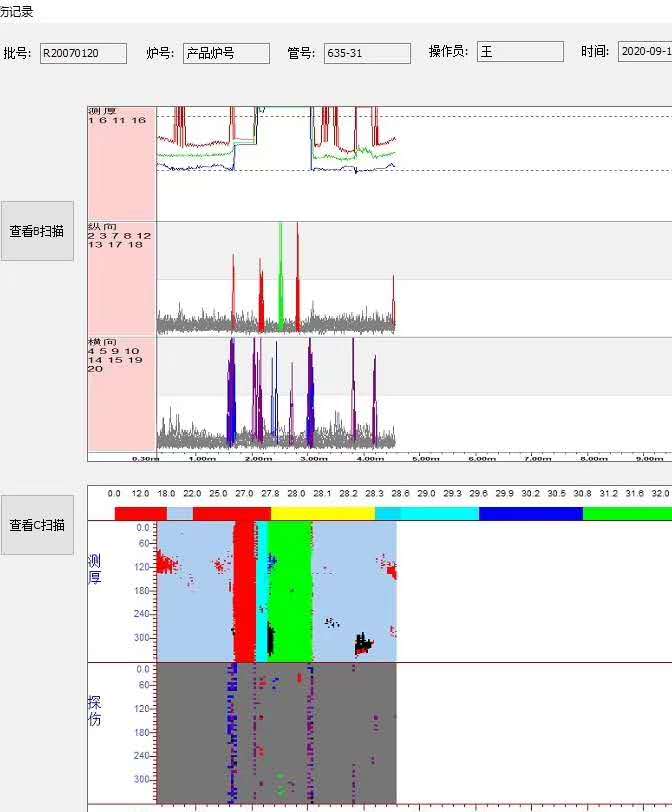Click the red band in 测厚 C-scan map

[x=244, y=590]
